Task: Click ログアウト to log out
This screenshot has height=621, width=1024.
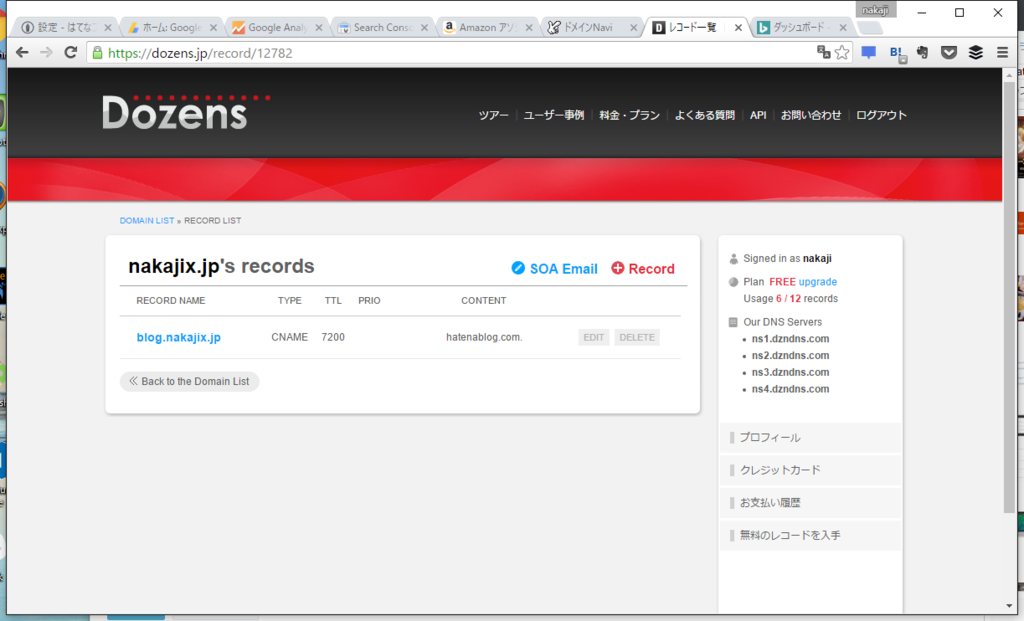Action: [x=881, y=115]
